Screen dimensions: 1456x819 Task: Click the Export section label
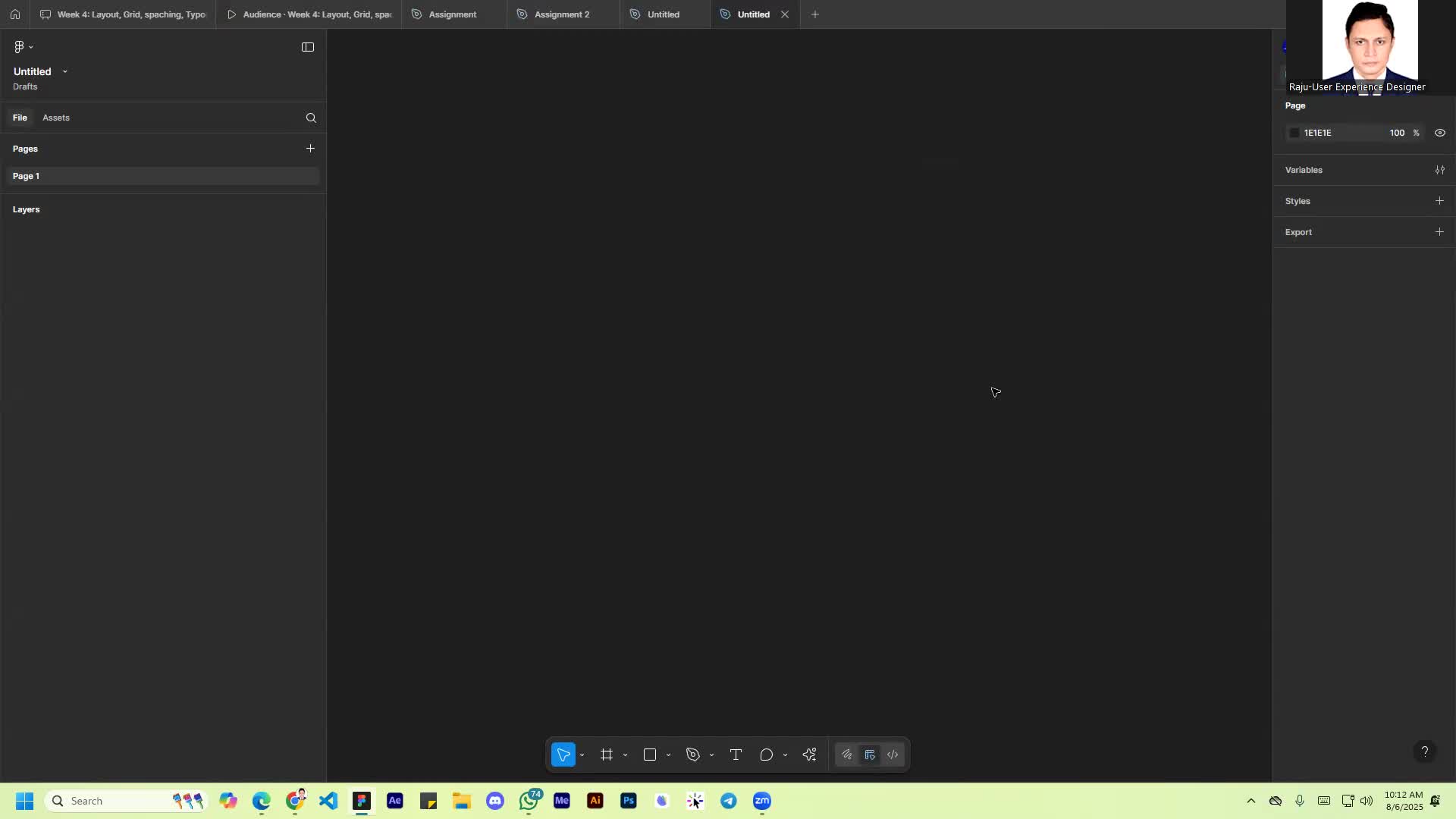click(1298, 232)
